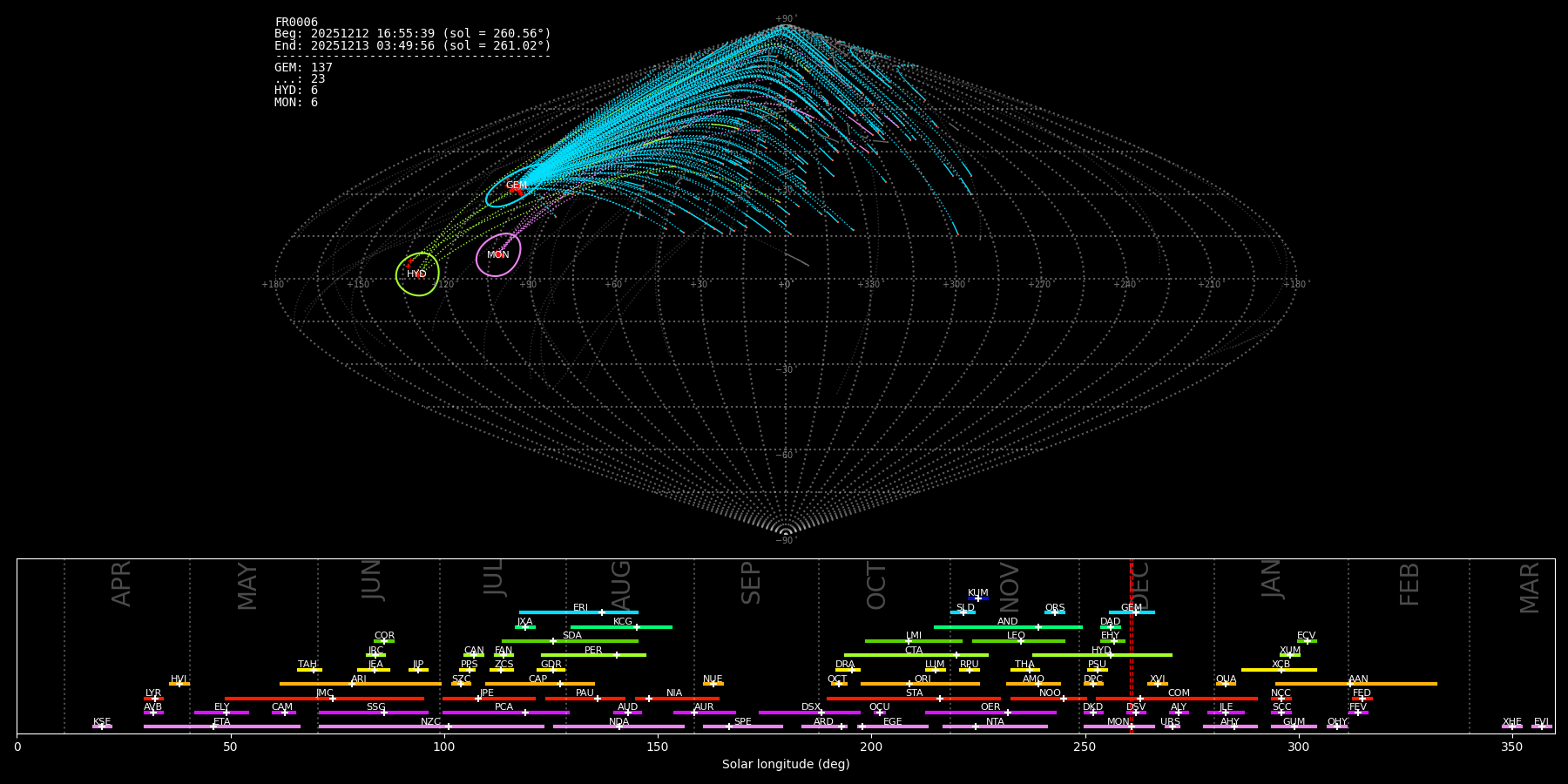This screenshot has height=784, width=1568.
Task: Click the red dashed solar longitude line
Action: pos(1132,645)
